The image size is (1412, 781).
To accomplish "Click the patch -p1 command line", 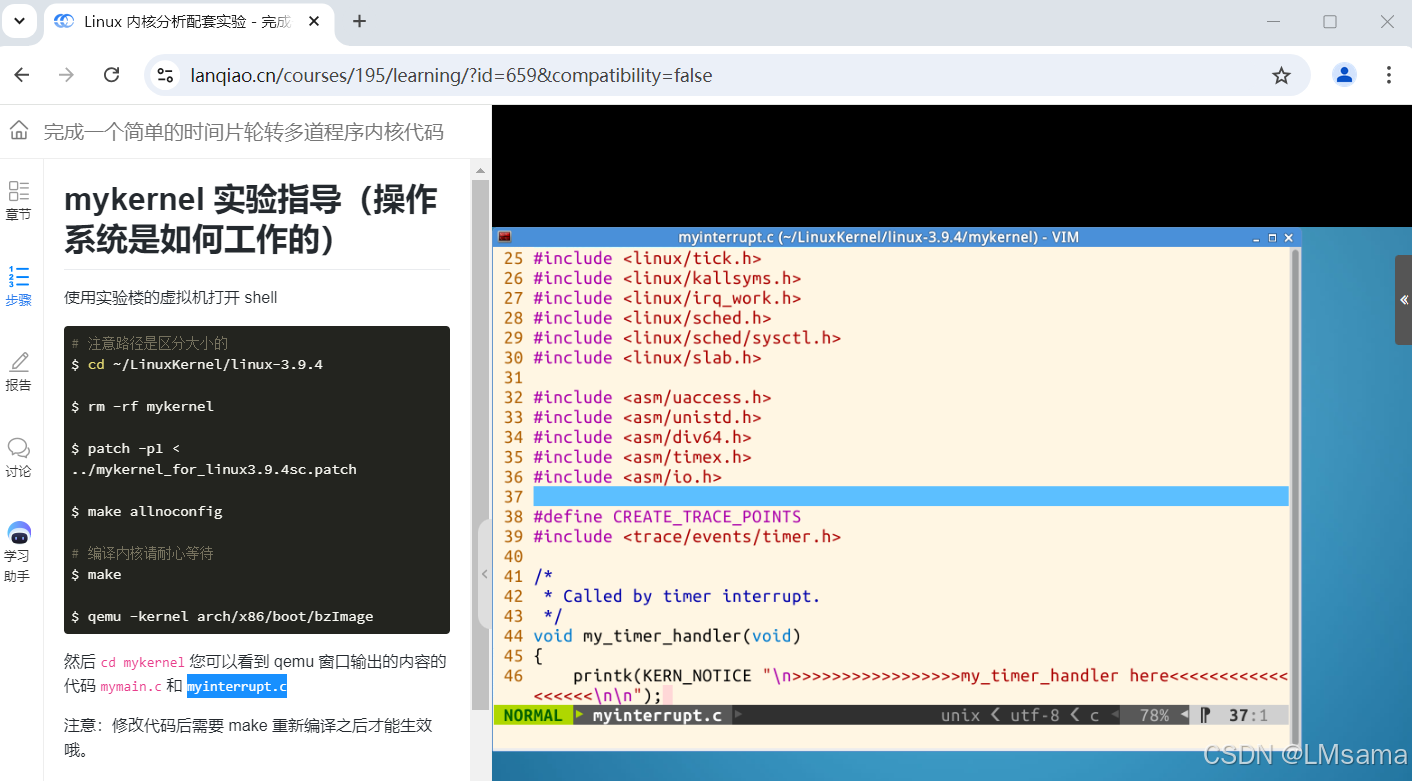I will click(x=214, y=459).
